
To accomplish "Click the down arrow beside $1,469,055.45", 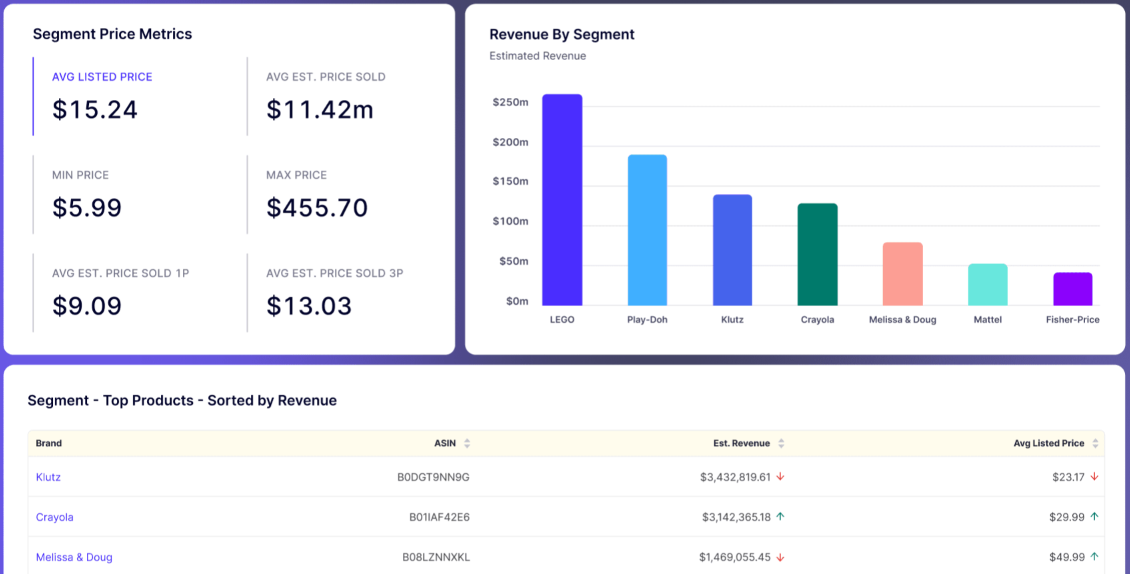I will [x=780, y=557].
